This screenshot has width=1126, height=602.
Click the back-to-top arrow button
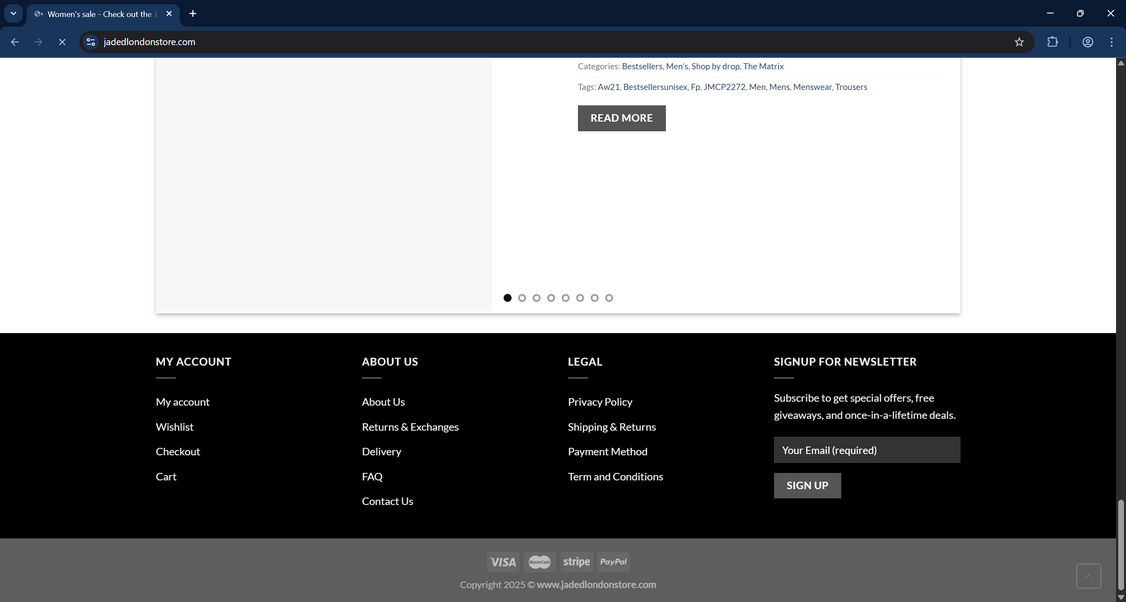point(1089,576)
